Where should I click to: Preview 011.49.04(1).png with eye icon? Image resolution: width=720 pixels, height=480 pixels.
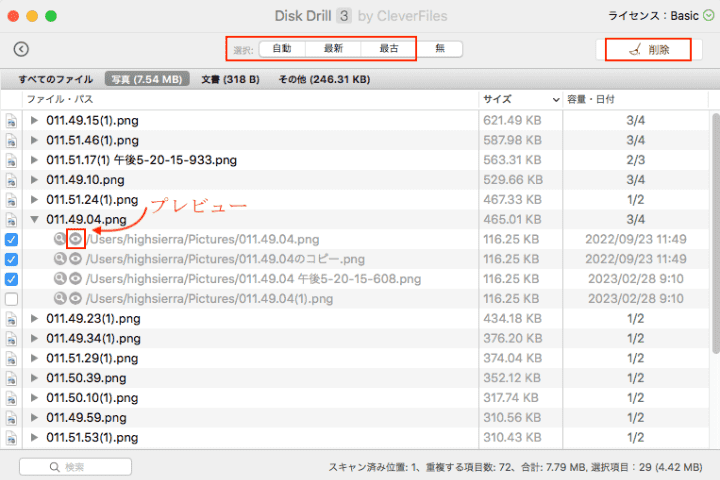pyautogui.click(x=75, y=299)
